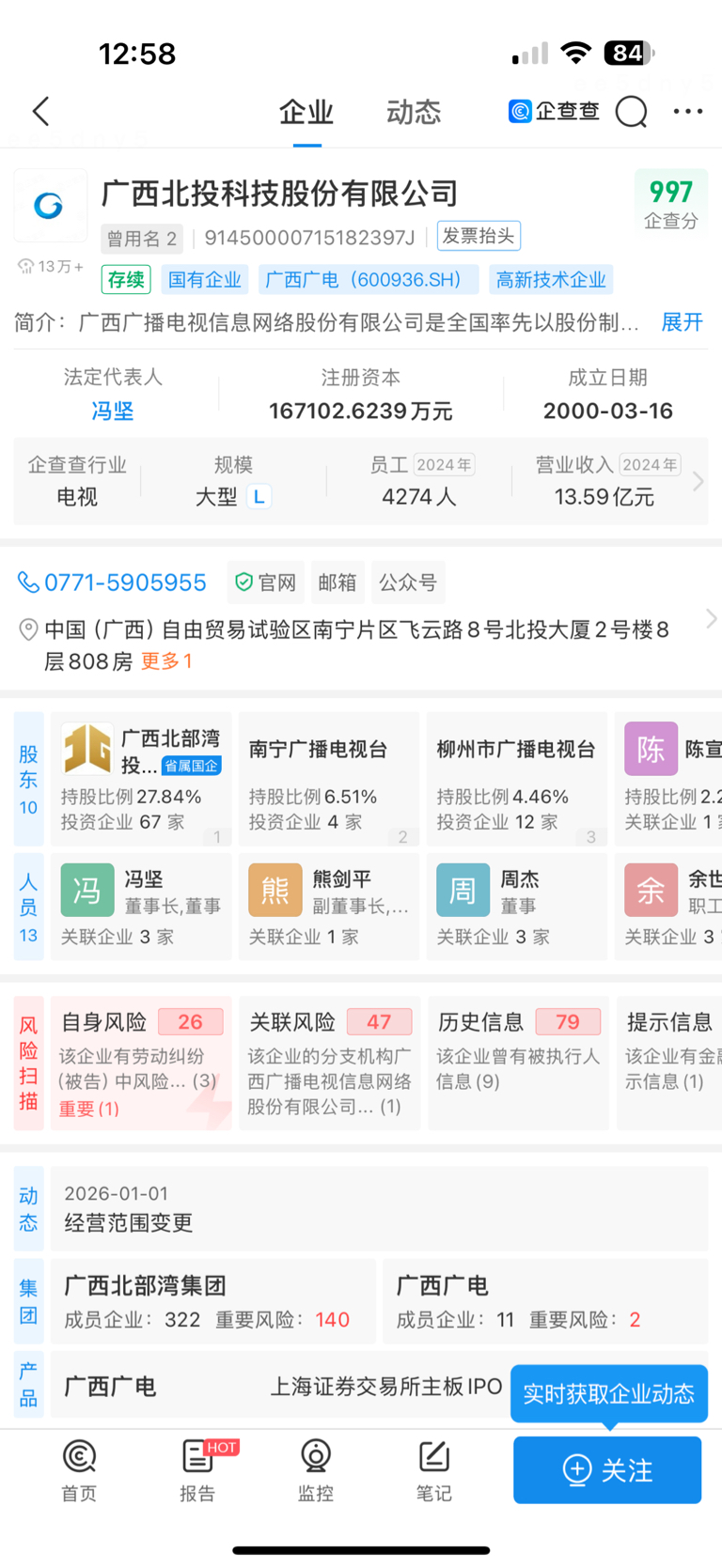
Task: Tap the 大型 L scale badge
Action: click(x=259, y=496)
